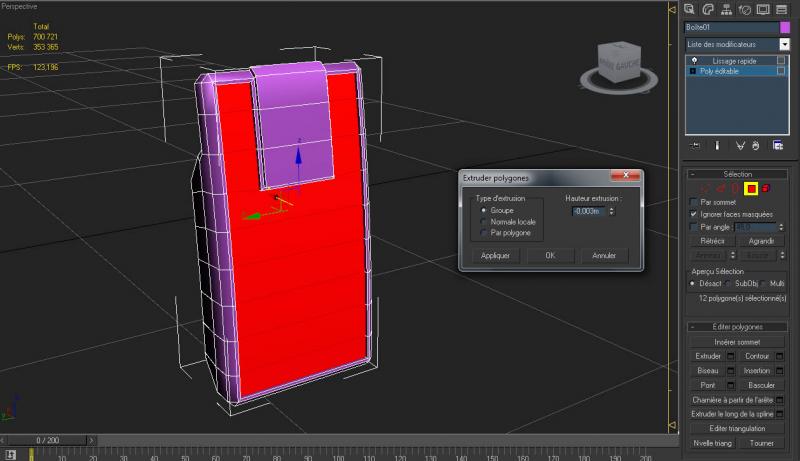Image resolution: width=800 pixels, height=461 pixels.
Task: Click the Insérer sommet button
Action: click(x=739, y=341)
